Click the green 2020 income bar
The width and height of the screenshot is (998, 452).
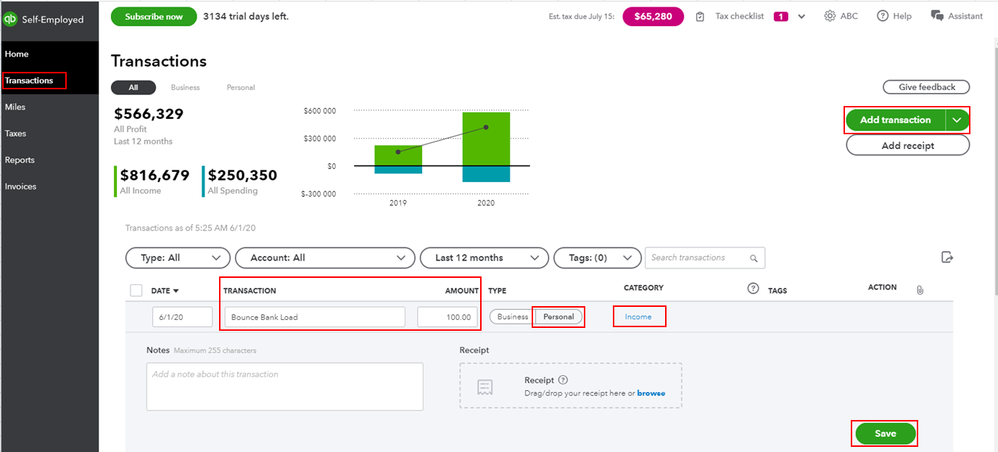pos(486,138)
